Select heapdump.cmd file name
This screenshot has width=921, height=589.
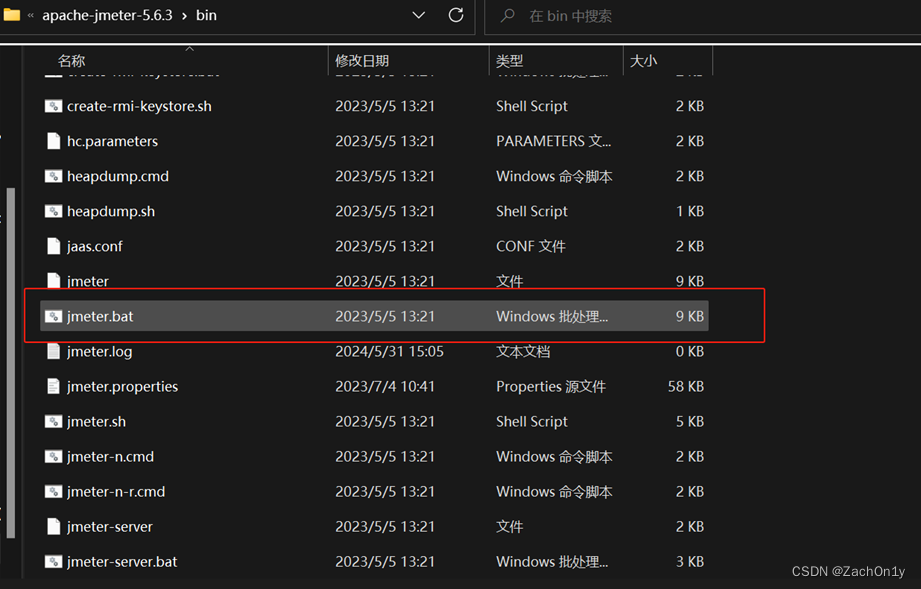point(117,176)
